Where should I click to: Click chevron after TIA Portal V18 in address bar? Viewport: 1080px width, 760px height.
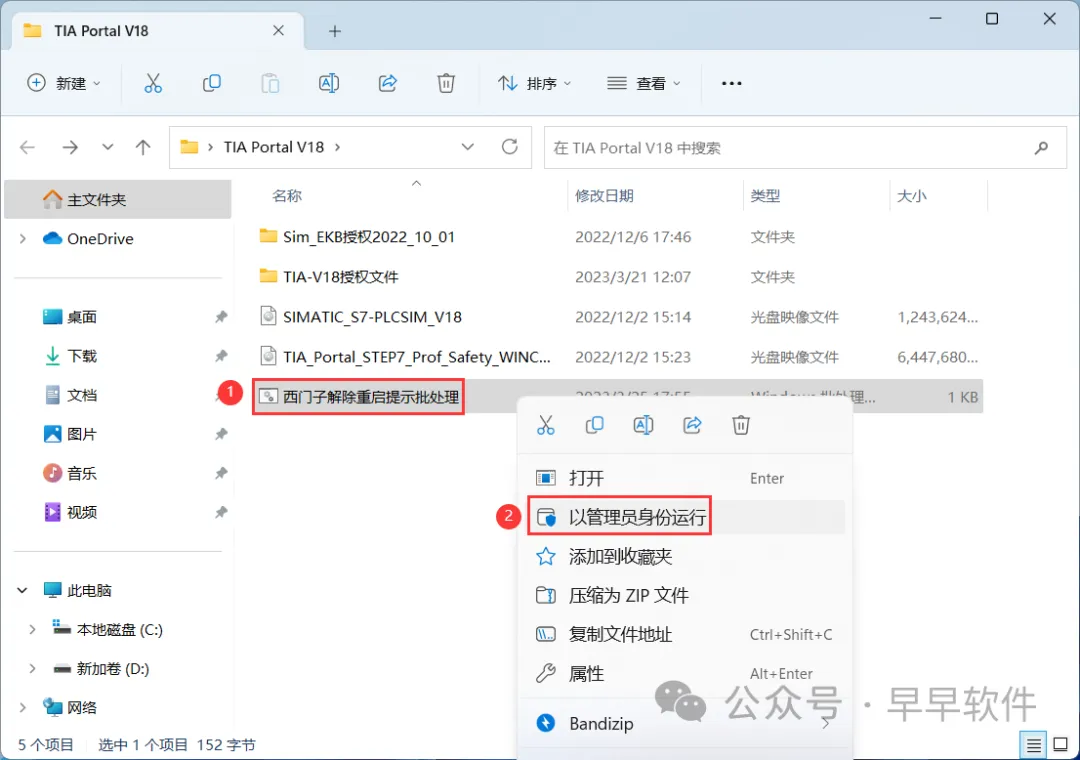(338, 147)
